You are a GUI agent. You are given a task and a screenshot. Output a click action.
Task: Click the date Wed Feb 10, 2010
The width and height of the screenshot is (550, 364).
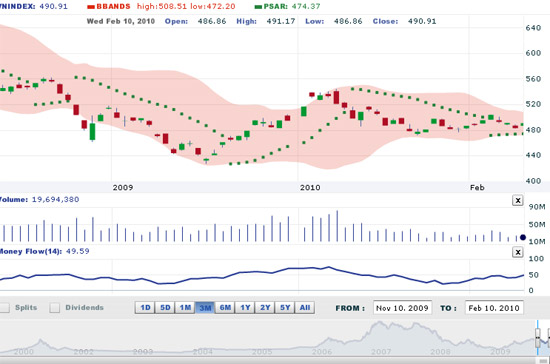121,21
